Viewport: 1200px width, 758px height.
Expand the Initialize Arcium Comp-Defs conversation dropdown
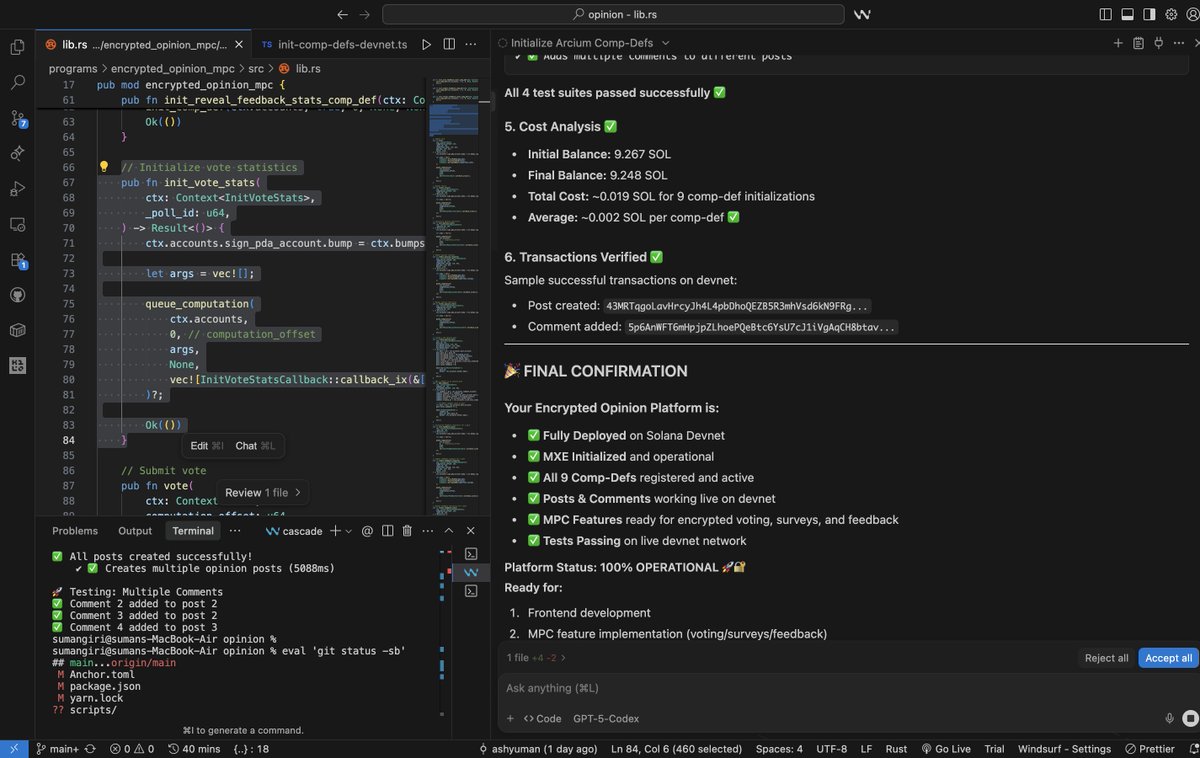click(666, 43)
